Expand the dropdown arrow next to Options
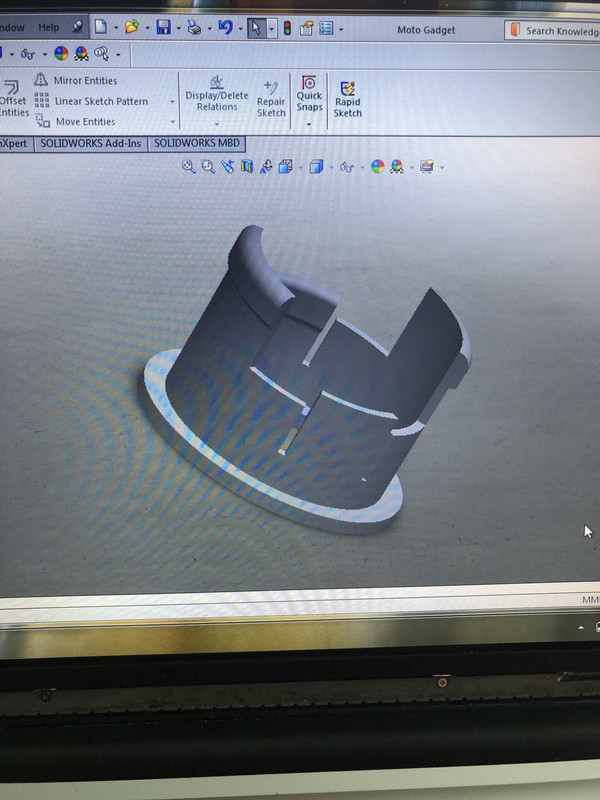The width and height of the screenshot is (600, 800). point(341,30)
